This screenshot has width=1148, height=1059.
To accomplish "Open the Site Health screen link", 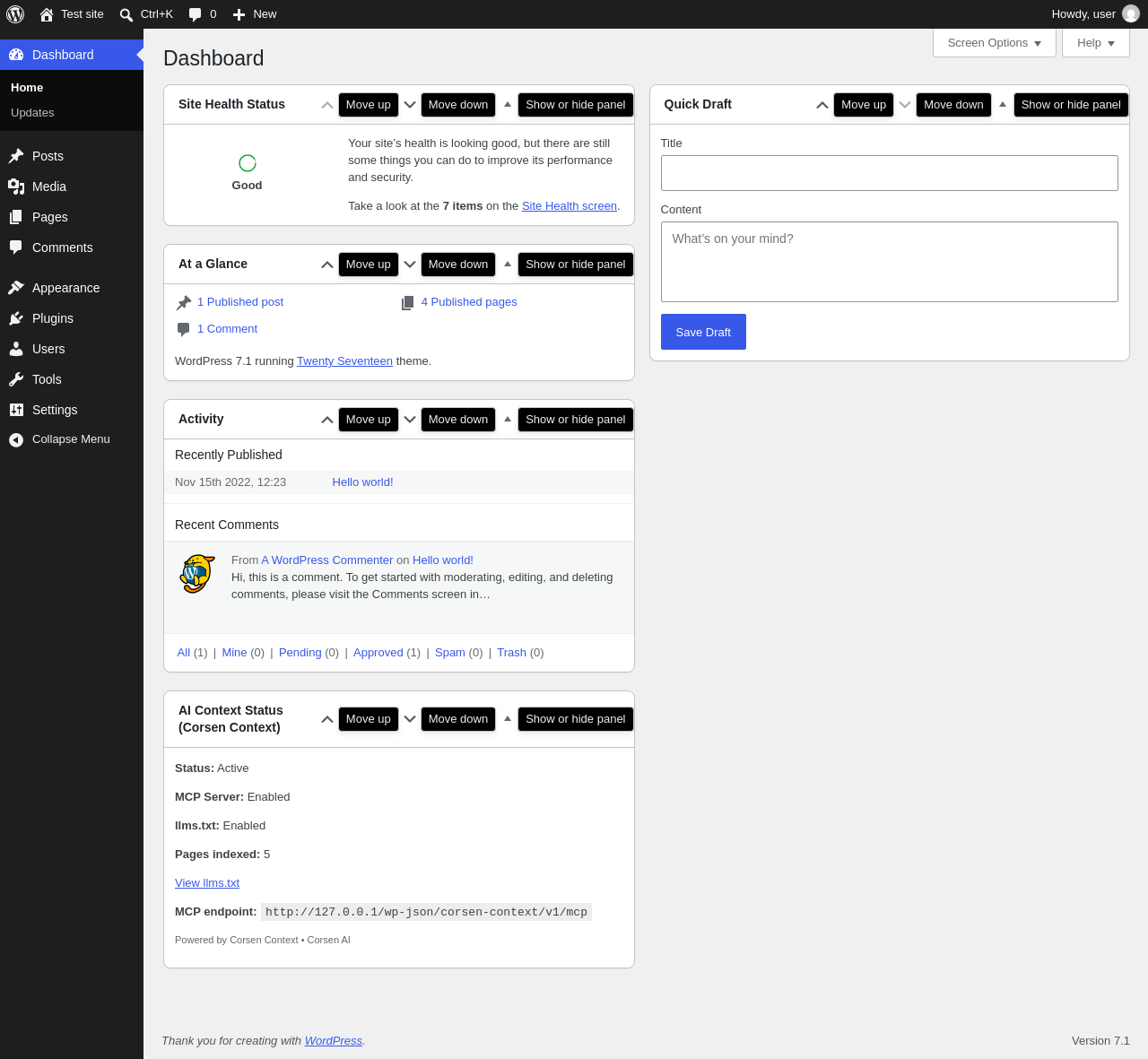I will point(570,206).
